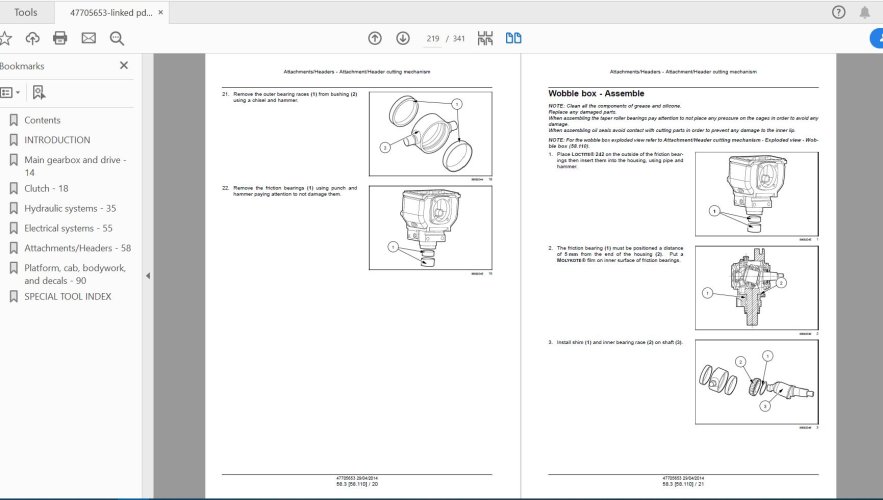
Task: Click the search magnifier icon
Action: (117, 38)
